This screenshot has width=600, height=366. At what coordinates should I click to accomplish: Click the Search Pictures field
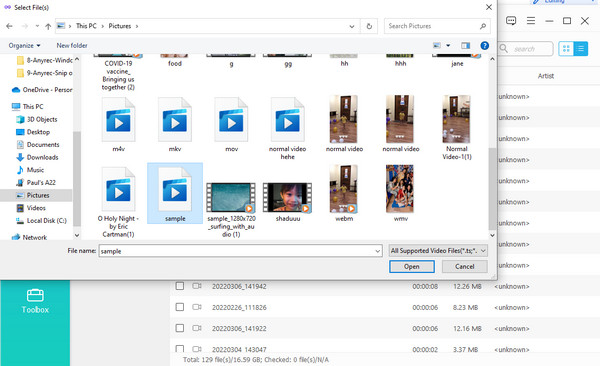[437, 26]
